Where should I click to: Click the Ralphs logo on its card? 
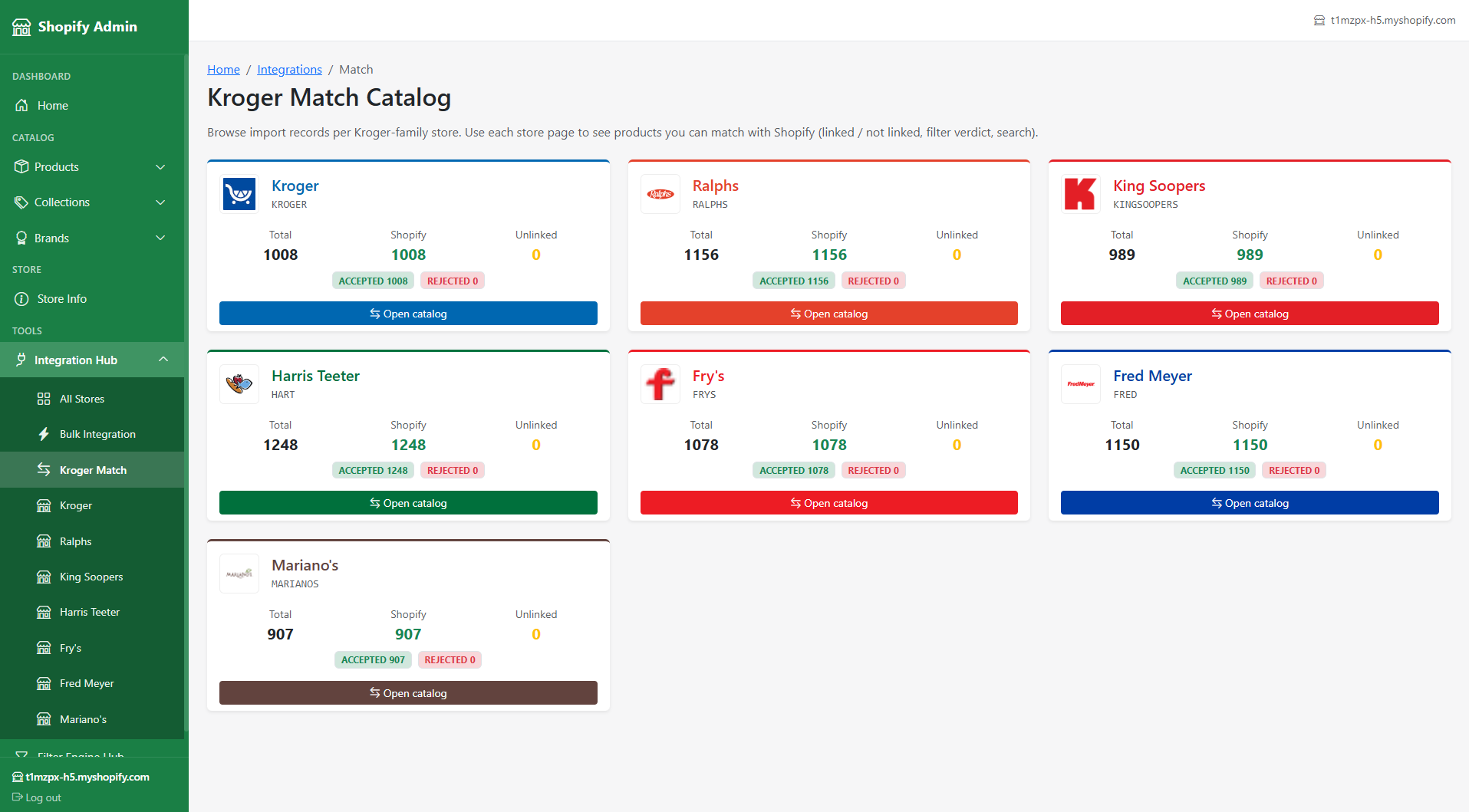pyautogui.click(x=660, y=194)
